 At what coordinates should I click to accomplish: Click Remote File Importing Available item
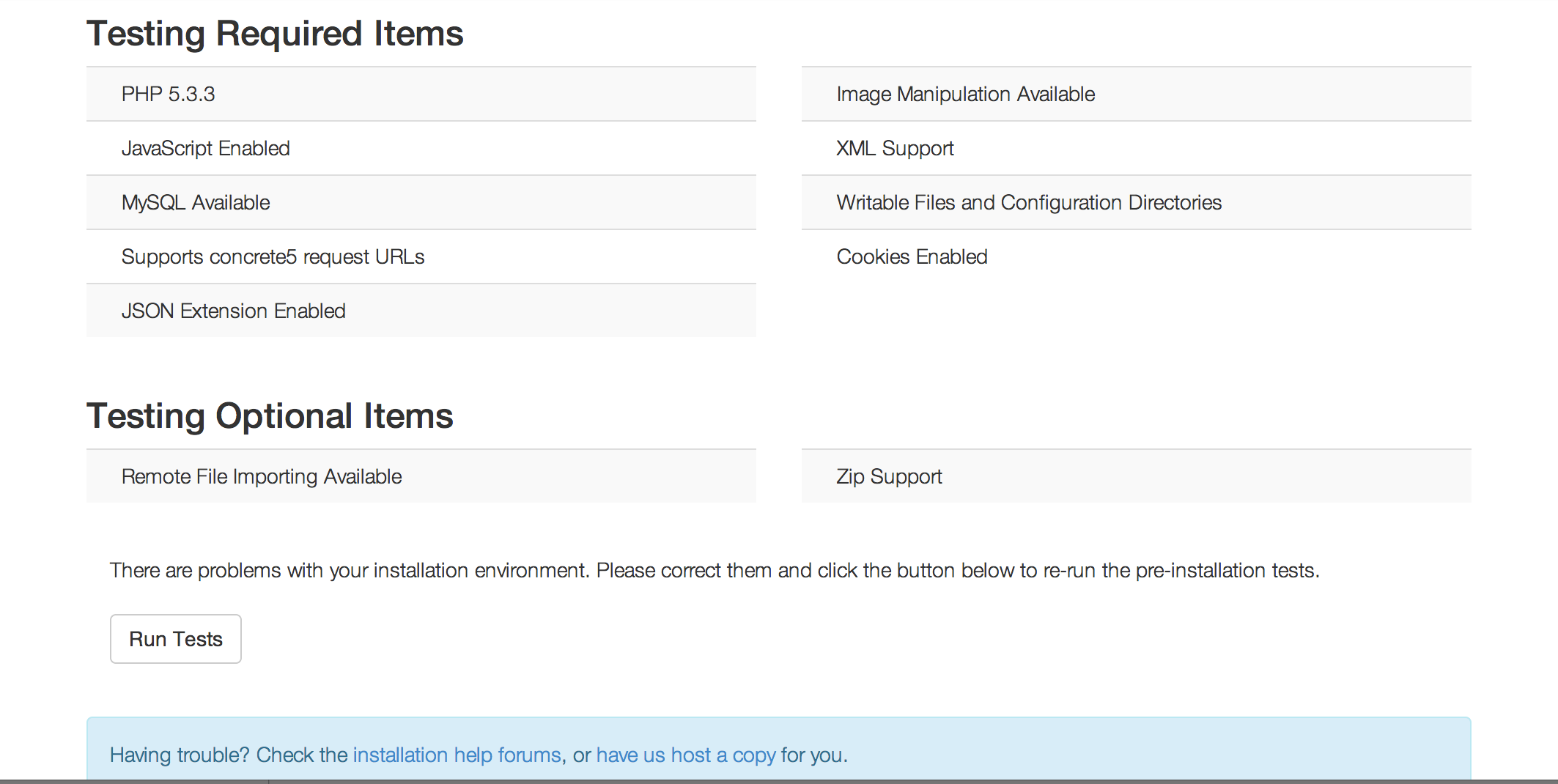click(421, 476)
